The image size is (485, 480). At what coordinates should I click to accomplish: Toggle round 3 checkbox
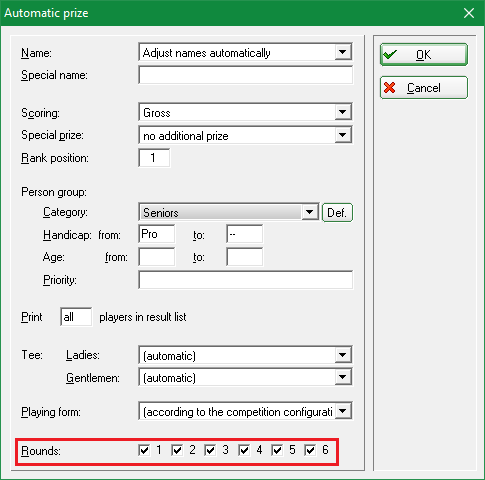(210, 450)
